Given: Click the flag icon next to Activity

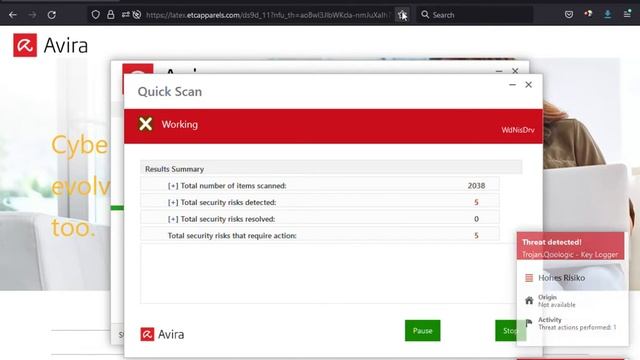Looking at the screenshot, I should coord(529,323).
